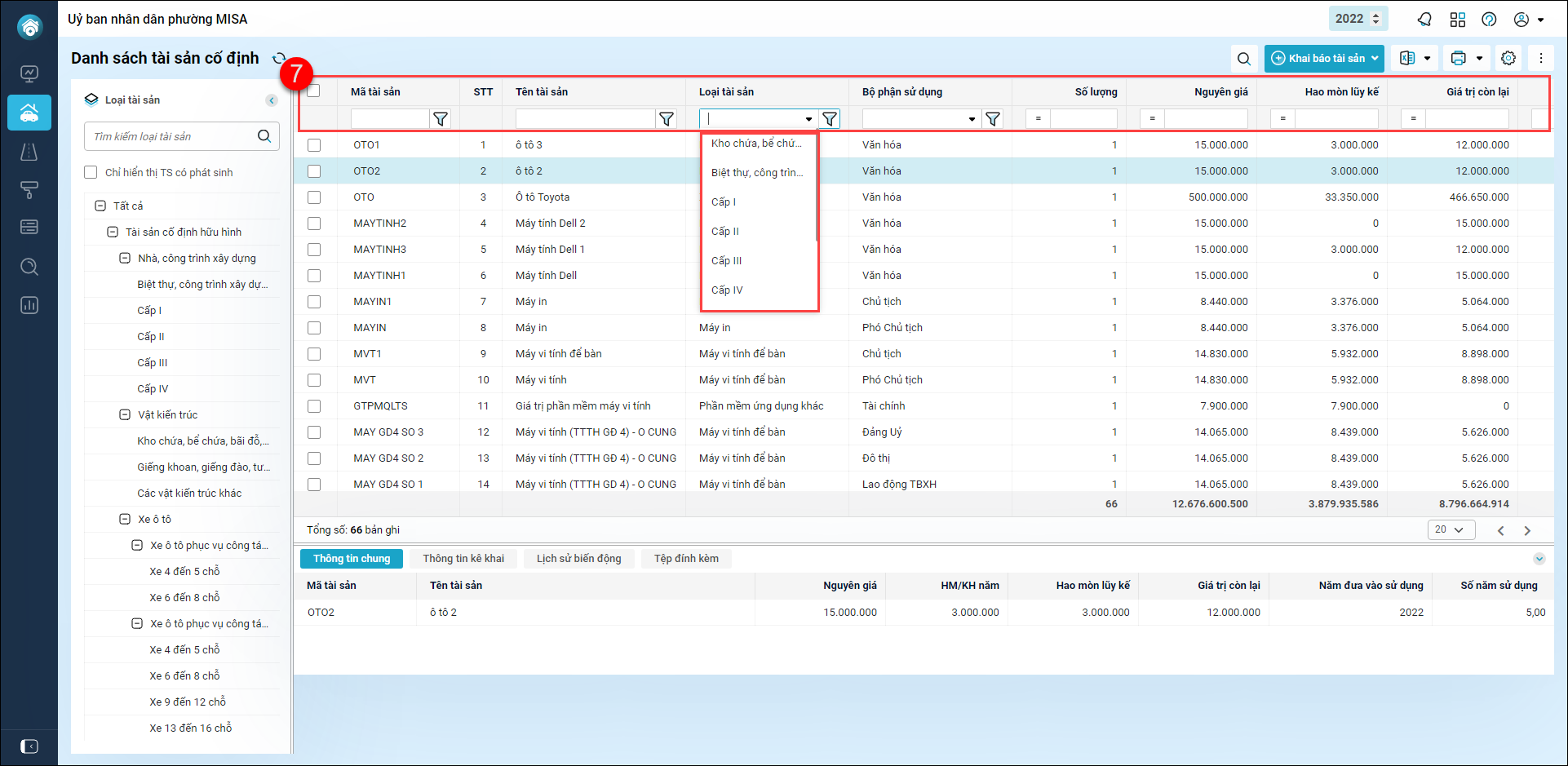1568x766 pixels.
Task: Go to the next page arrow
Action: [x=1527, y=531]
